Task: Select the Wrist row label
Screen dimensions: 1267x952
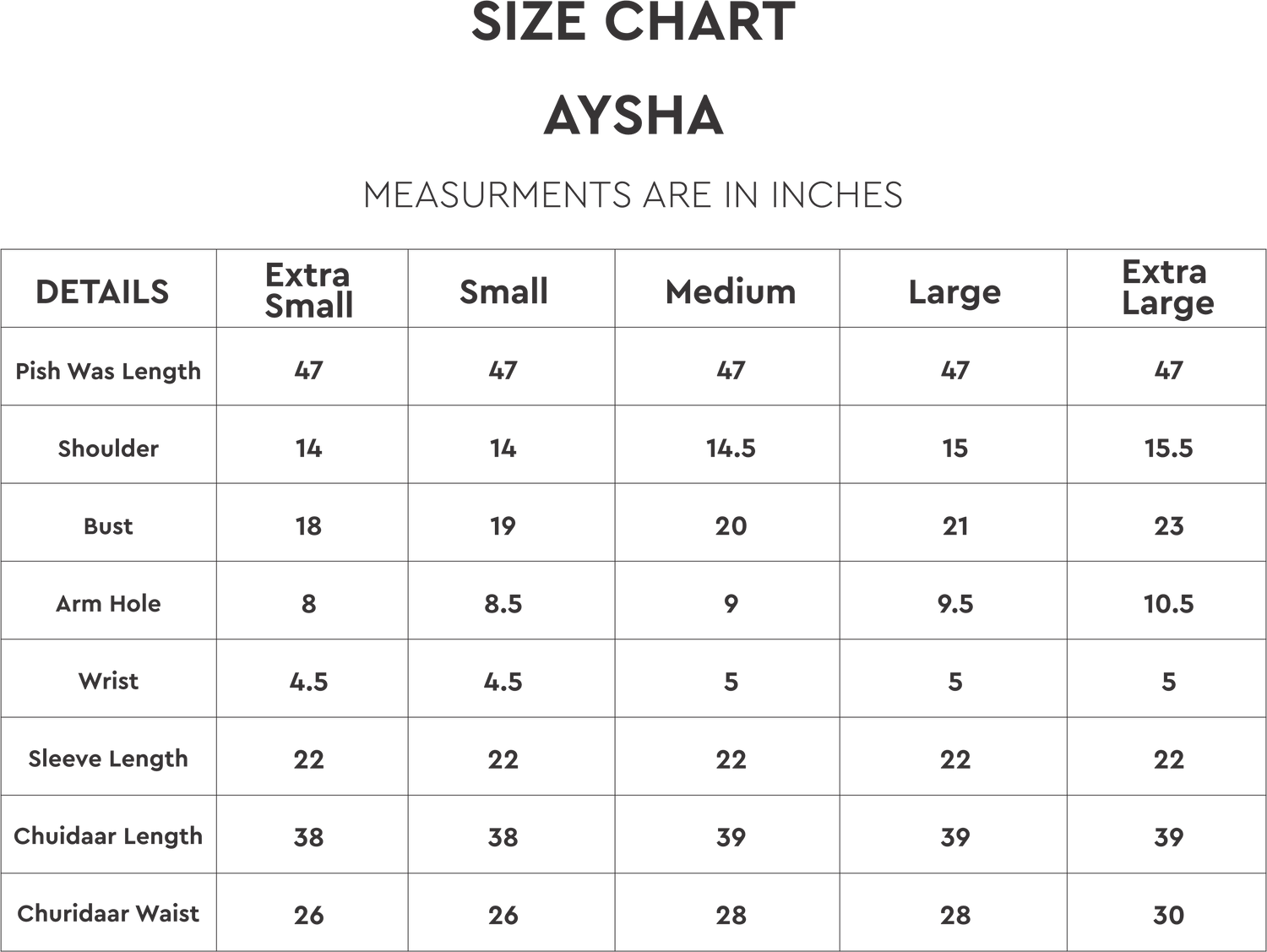Action: (108, 681)
